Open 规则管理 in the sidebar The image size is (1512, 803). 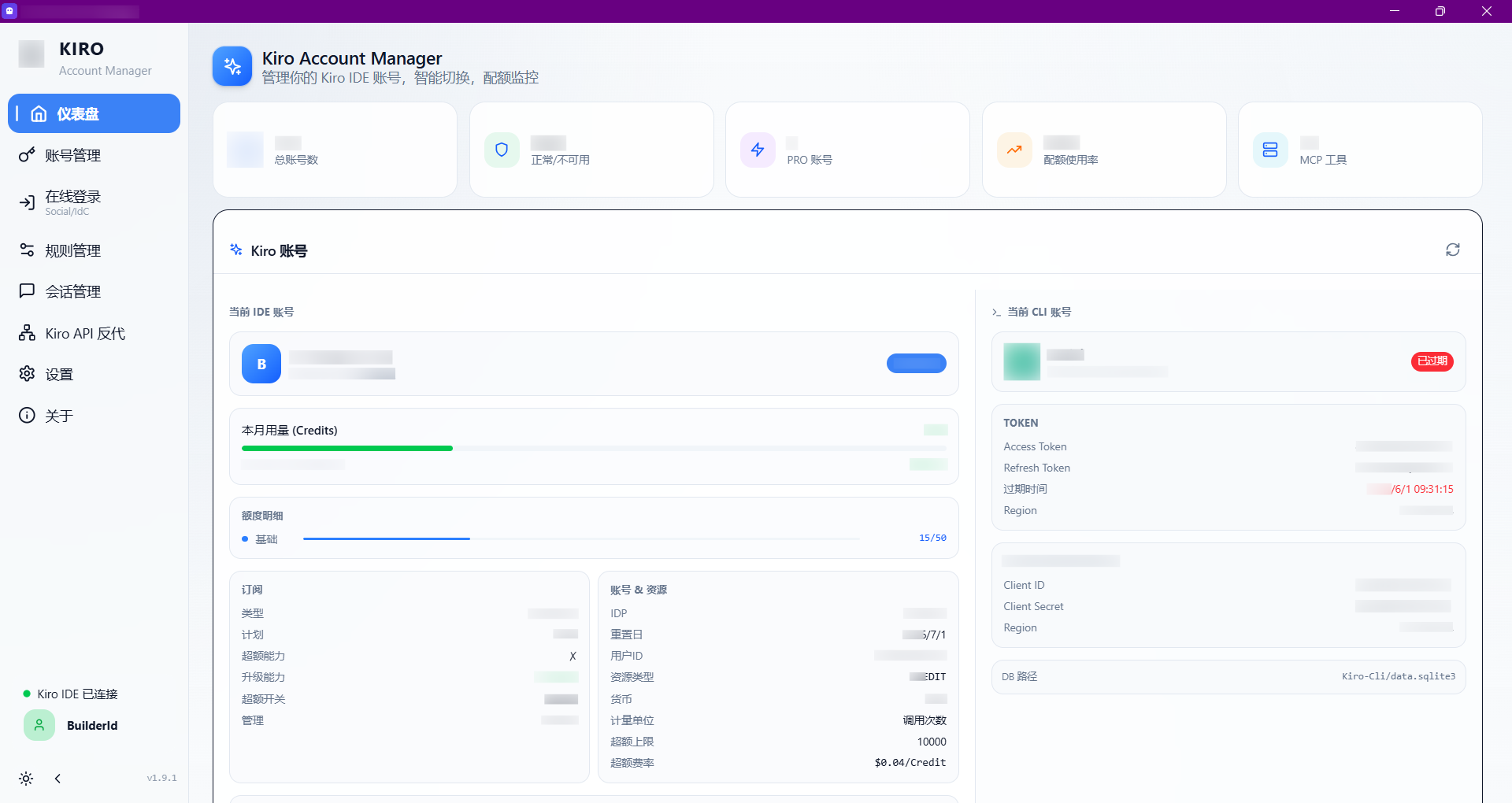point(94,250)
